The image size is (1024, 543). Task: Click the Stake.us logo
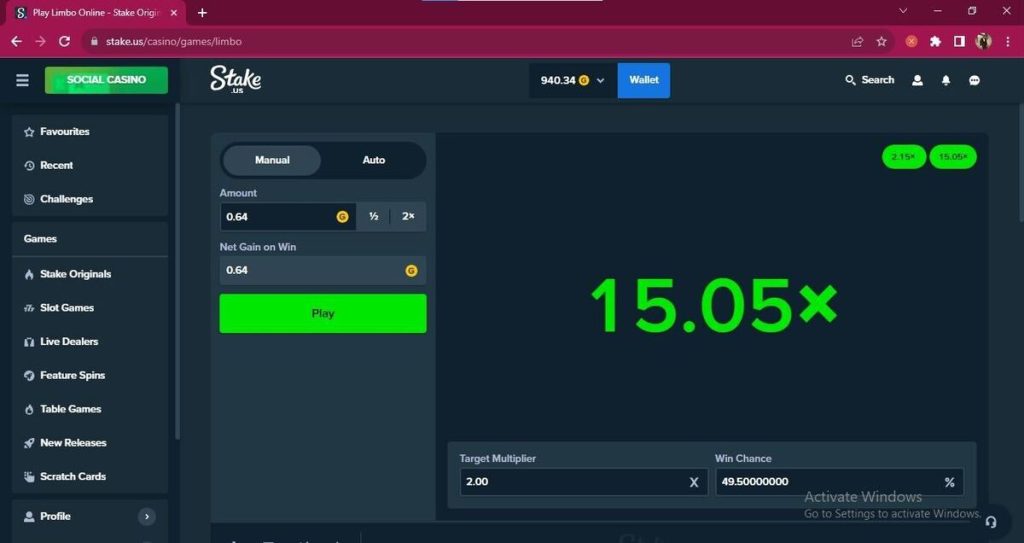coord(235,80)
